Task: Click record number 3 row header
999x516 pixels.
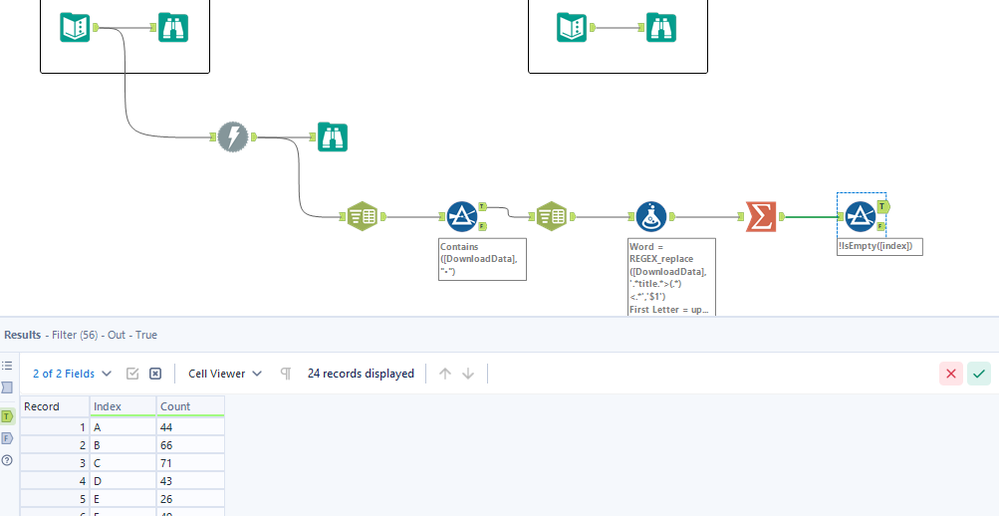Action: pyautogui.click(x=55, y=462)
